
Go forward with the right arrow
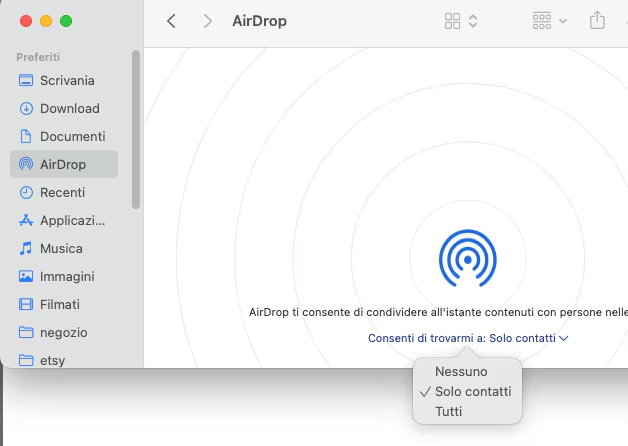click(207, 21)
